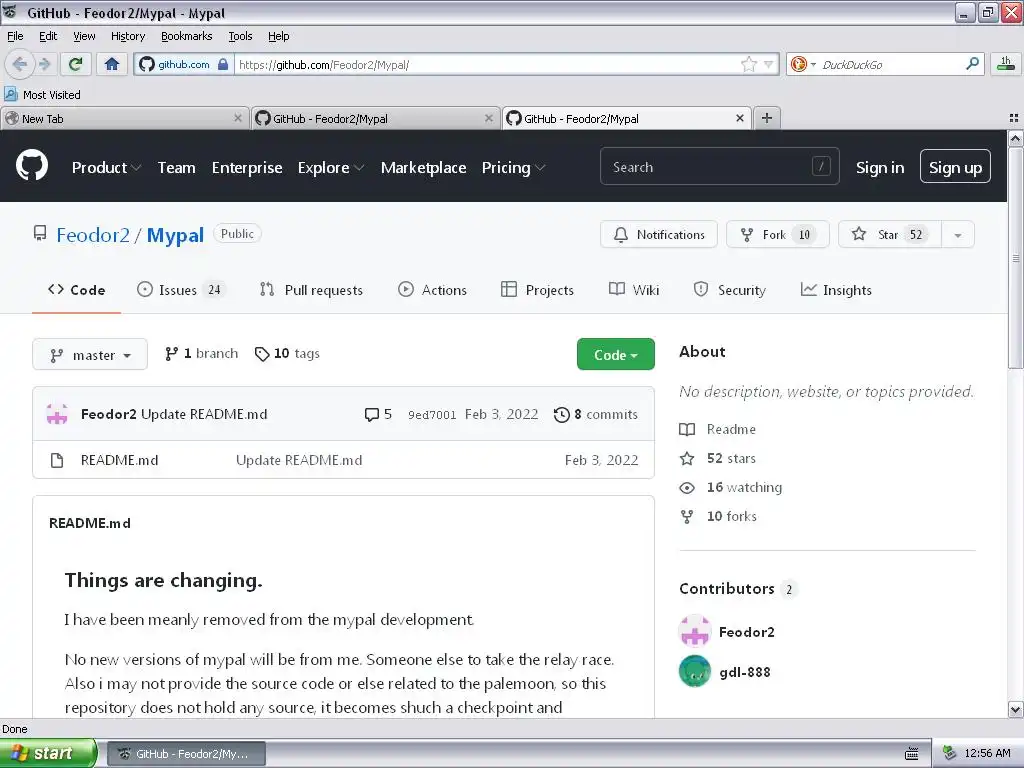
Task: Open the Pull requests tab
Action: pos(311,290)
